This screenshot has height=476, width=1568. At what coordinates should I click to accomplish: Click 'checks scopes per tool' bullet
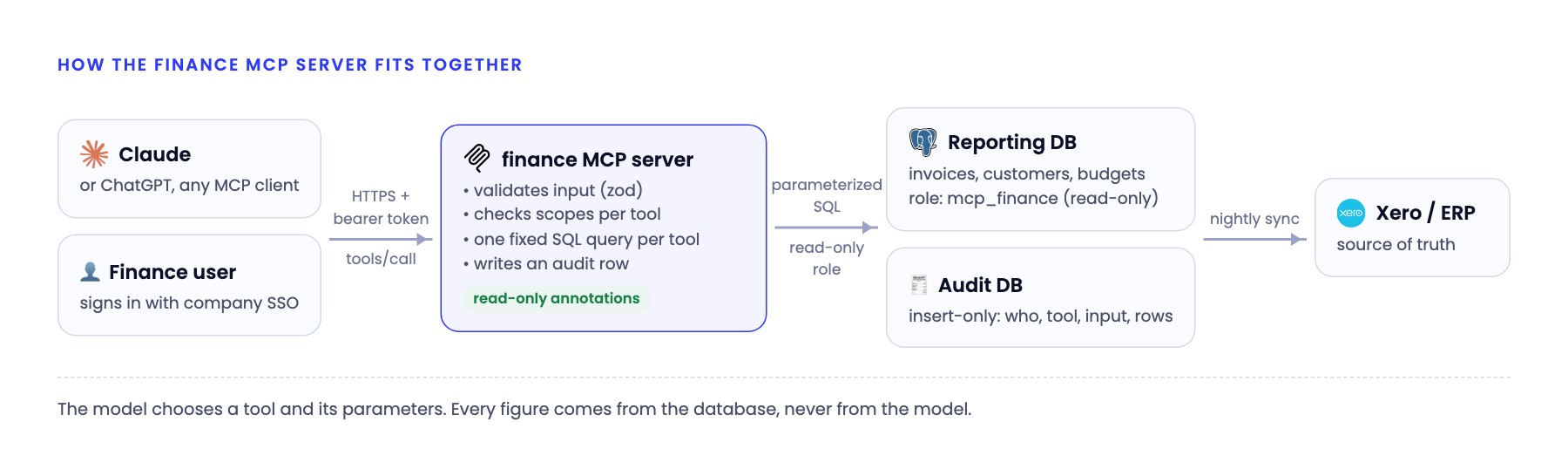tap(562, 214)
